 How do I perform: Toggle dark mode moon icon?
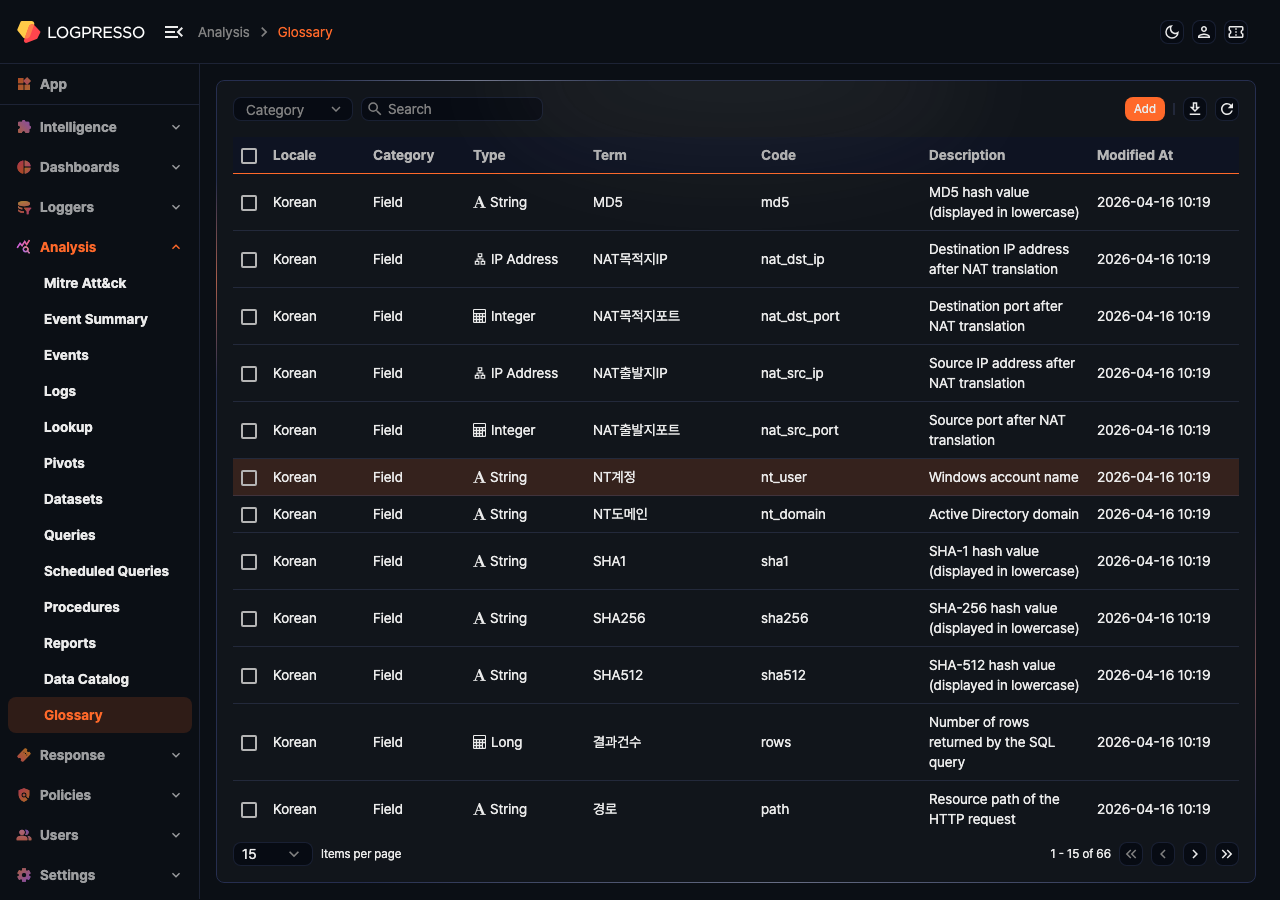coord(1172,32)
